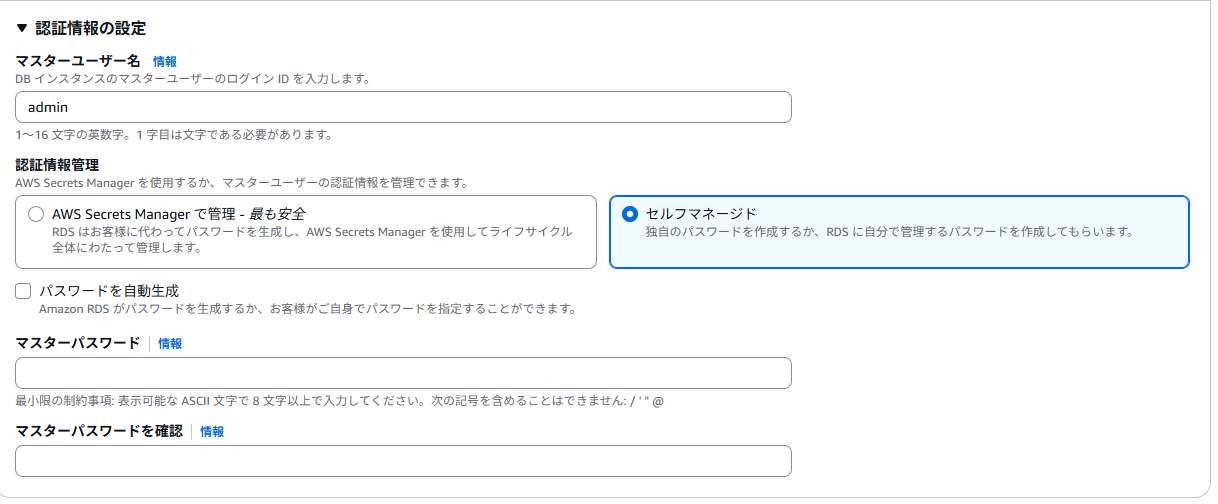Click the マスターユーザー名 field label

pyautogui.click(x=78, y=62)
